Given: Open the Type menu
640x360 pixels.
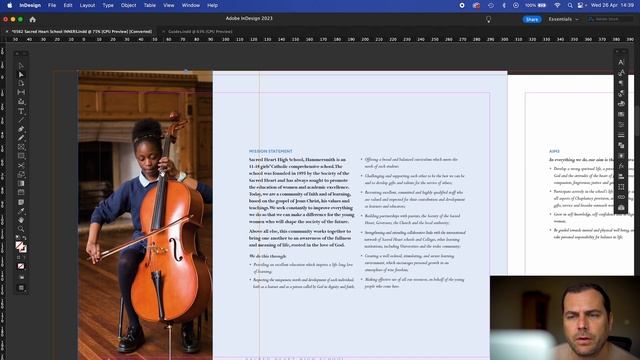Looking at the screenshot, I should pos(108,5).
